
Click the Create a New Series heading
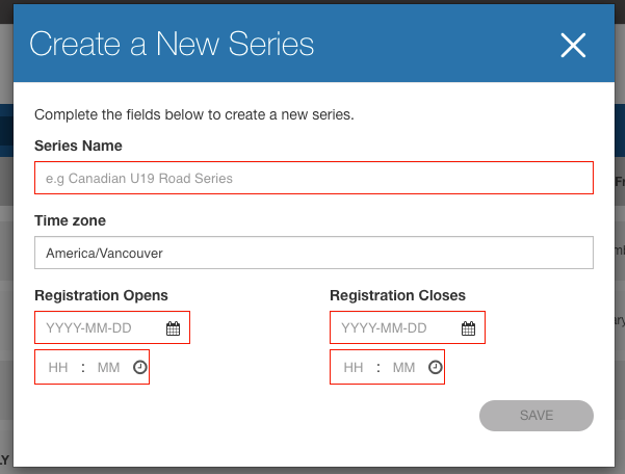(172, 44)
